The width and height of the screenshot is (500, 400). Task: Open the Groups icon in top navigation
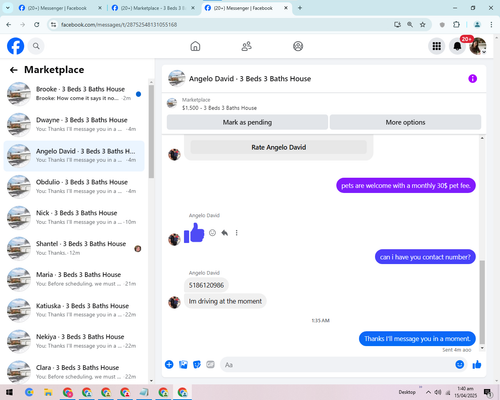tap(298, 46)
